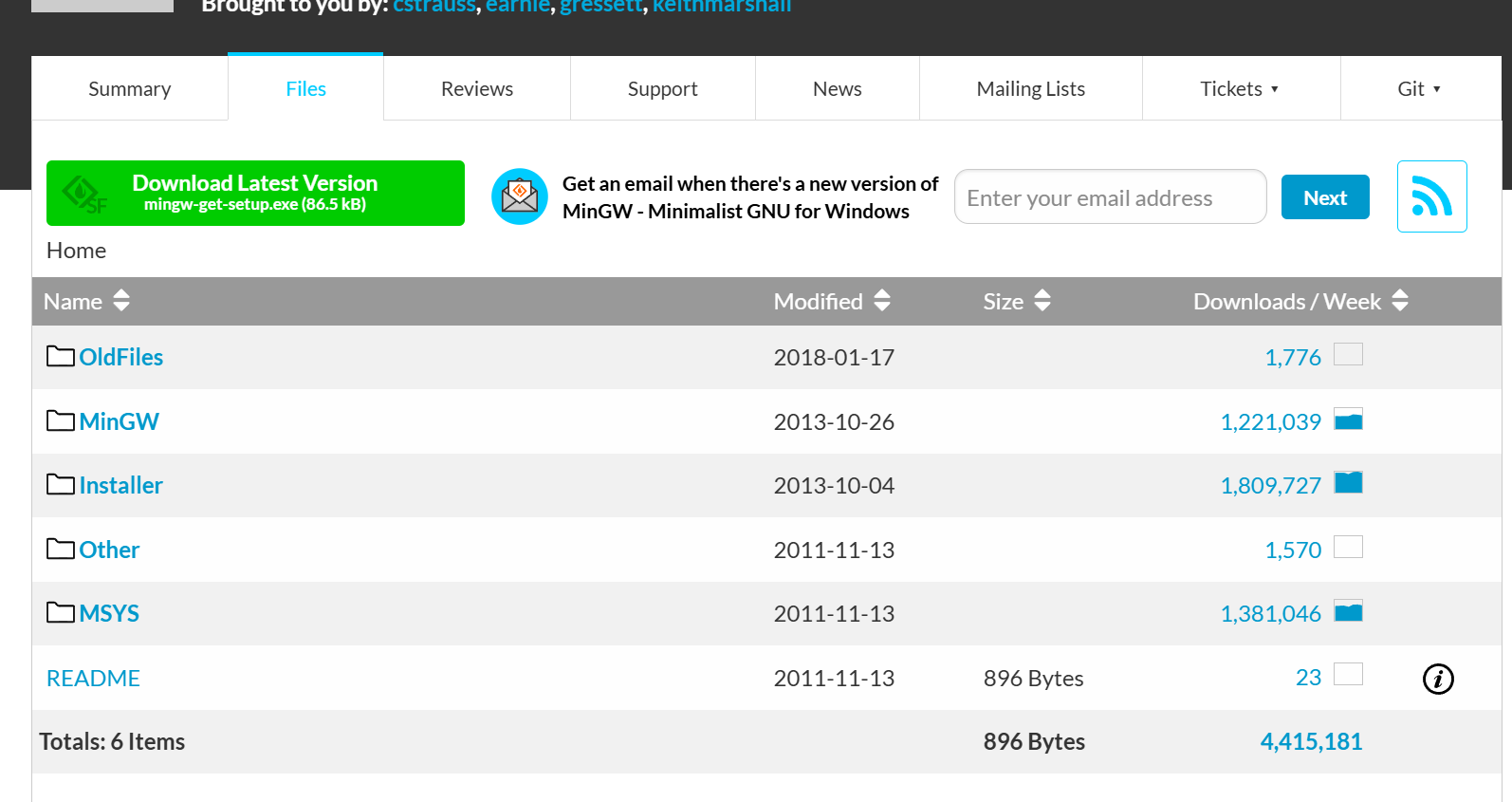The width and height of the screenshot is (1512, 802).
Task: Click the Home breadcrumb
Action: pos(76,250)
